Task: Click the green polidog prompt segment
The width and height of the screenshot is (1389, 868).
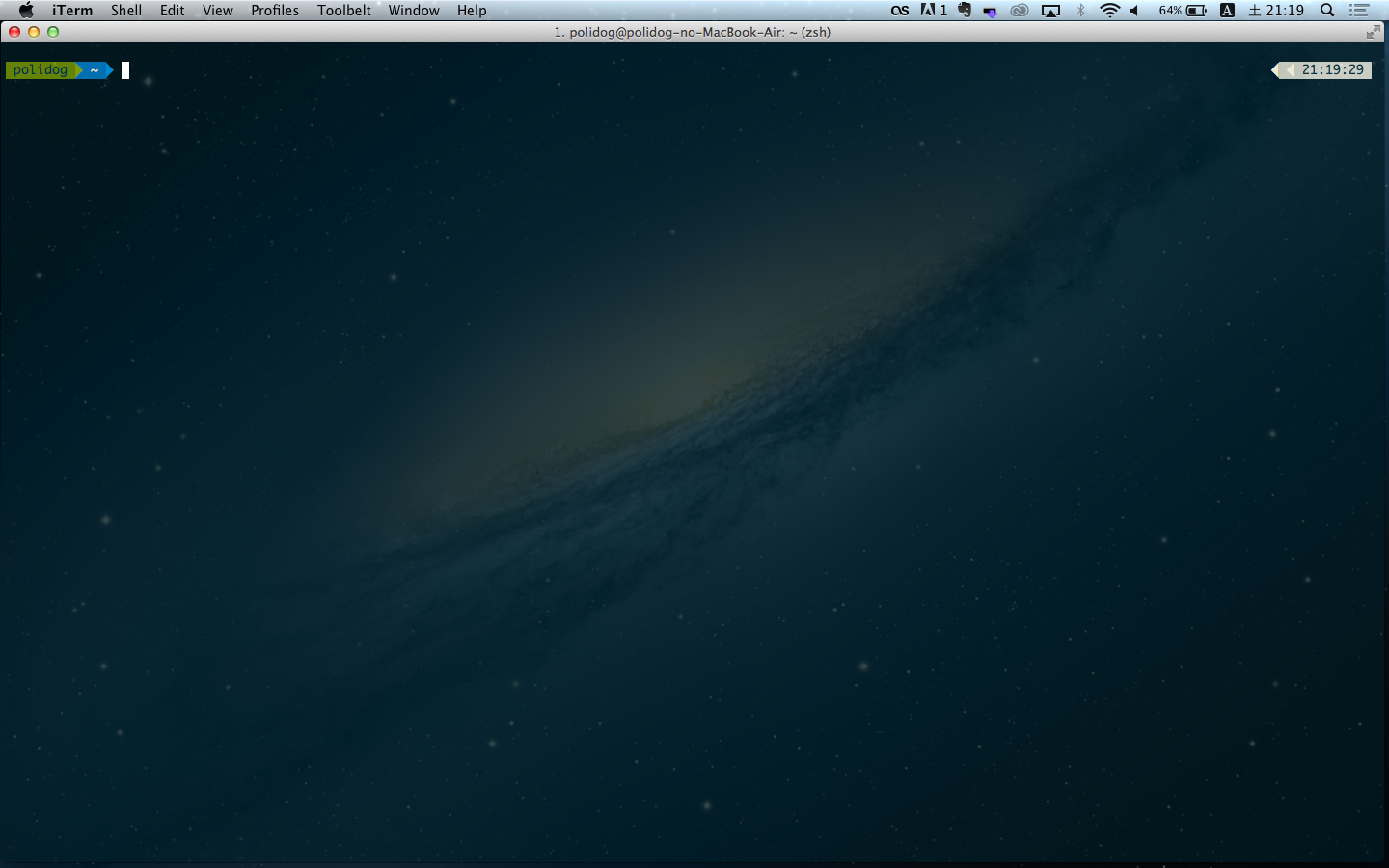Action: click(39, 69)
